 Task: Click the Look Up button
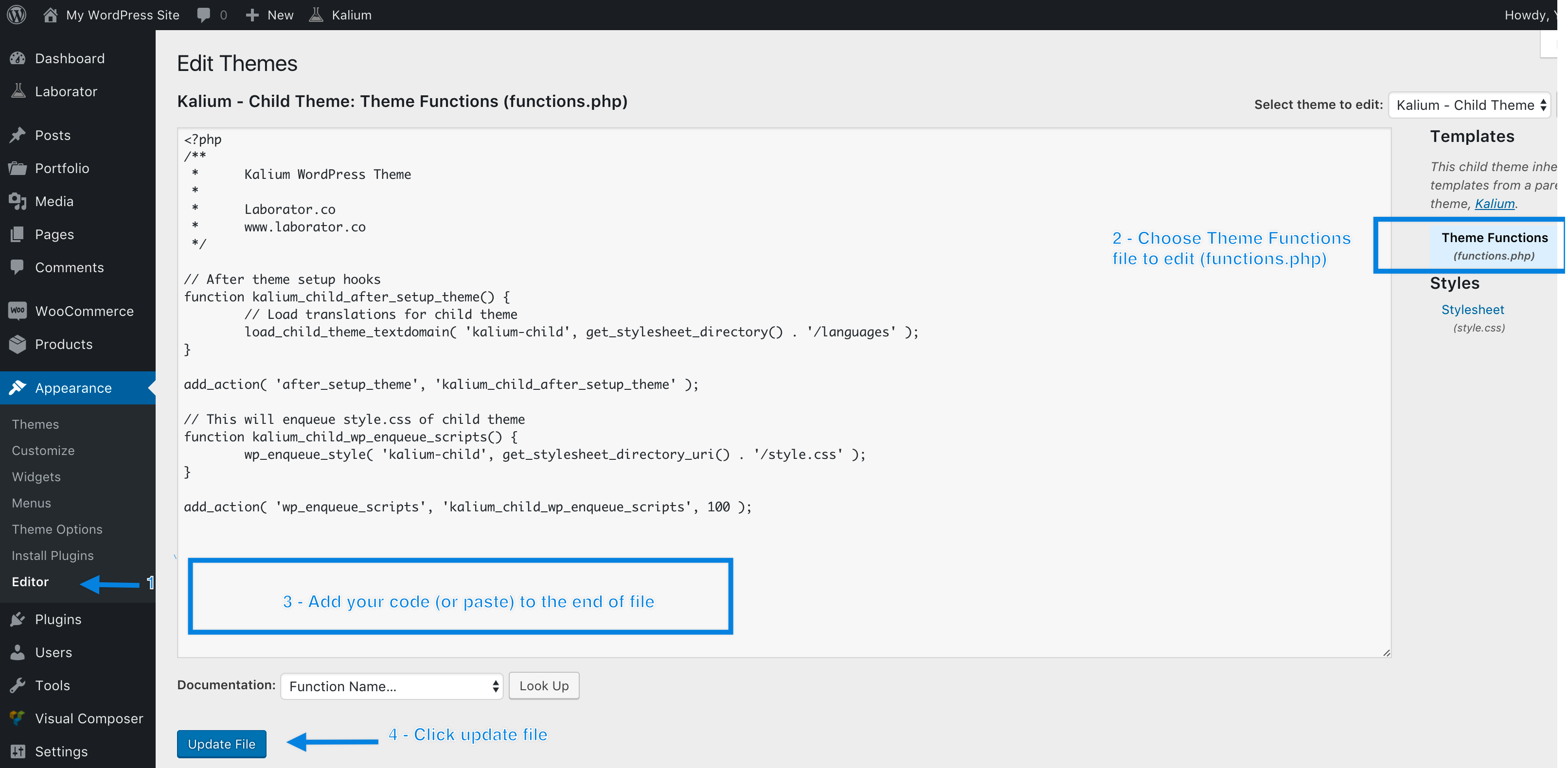tap(543, 686)
